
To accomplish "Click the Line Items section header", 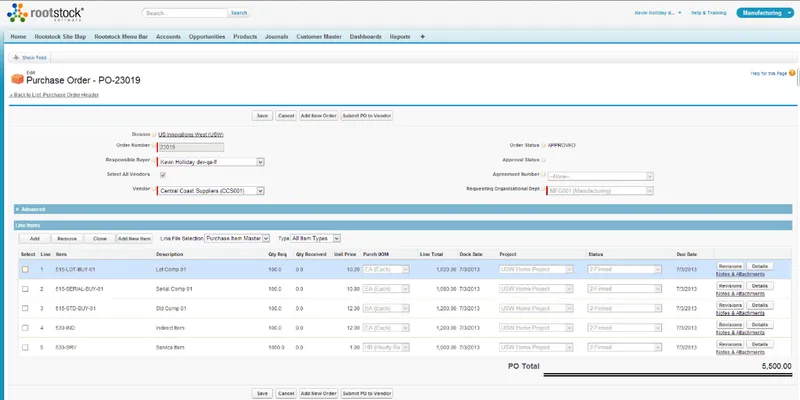I will coord(403,225).
